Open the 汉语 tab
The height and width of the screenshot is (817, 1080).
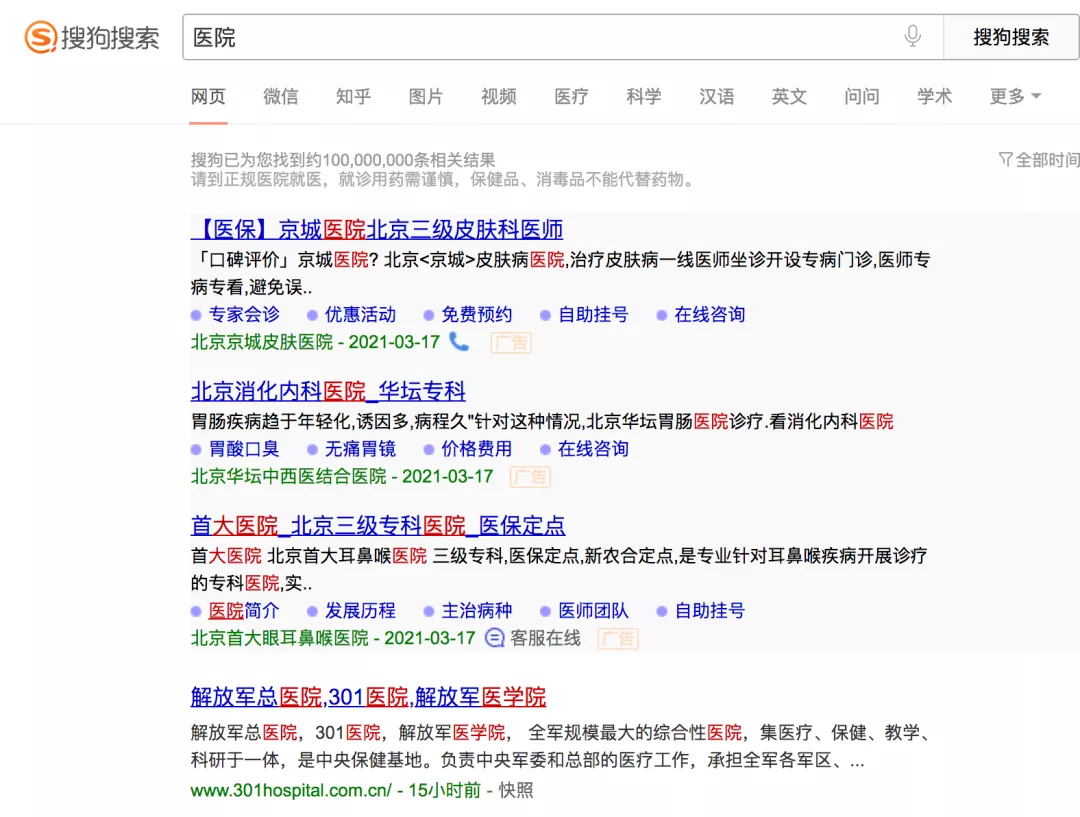click(717, 96)
